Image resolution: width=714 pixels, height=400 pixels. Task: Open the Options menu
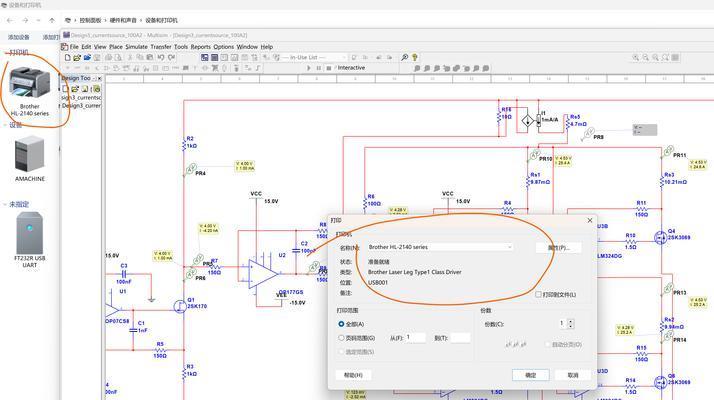(224, 46)
